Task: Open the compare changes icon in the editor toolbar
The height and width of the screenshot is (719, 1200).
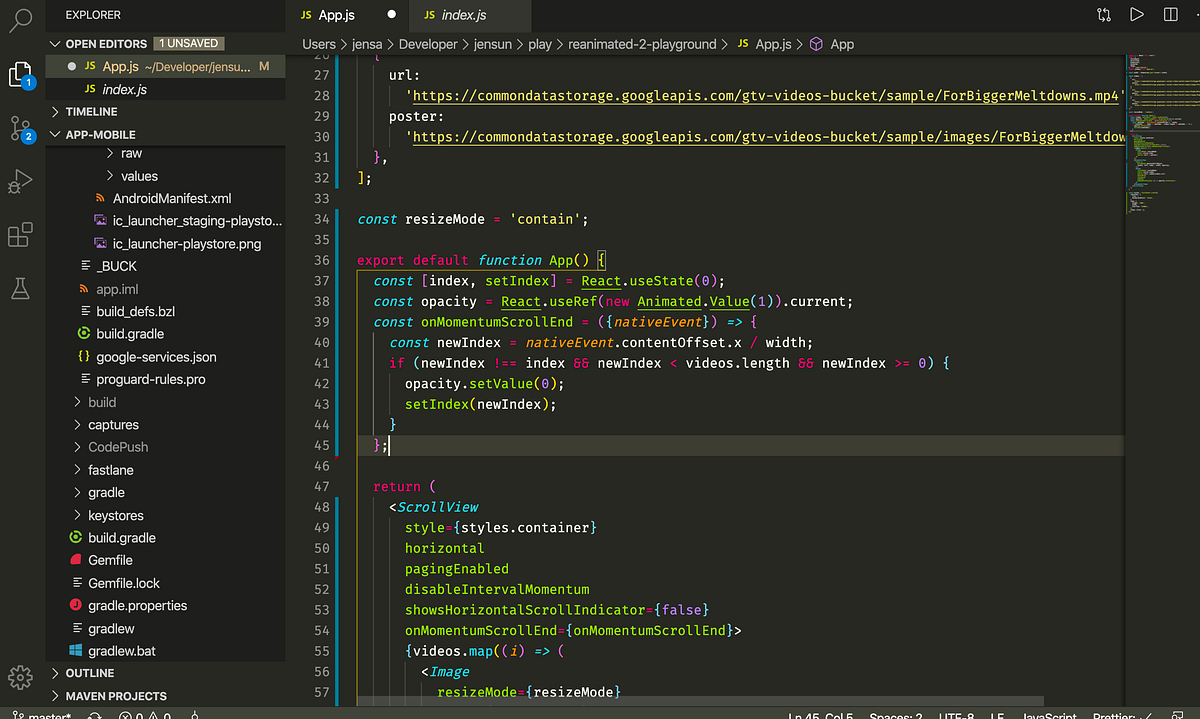Action: click(1103, 15)
